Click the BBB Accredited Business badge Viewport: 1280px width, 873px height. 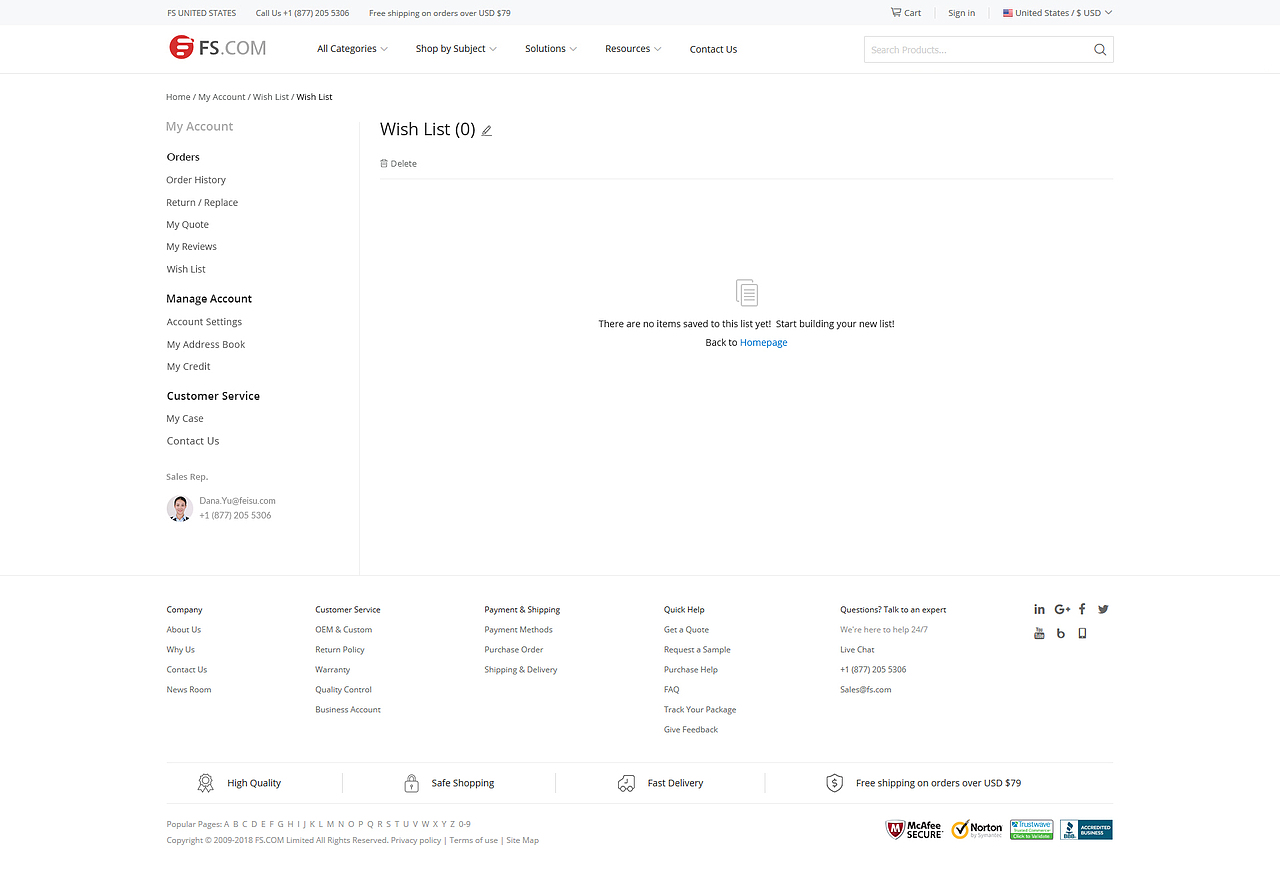pos(1086,830)
